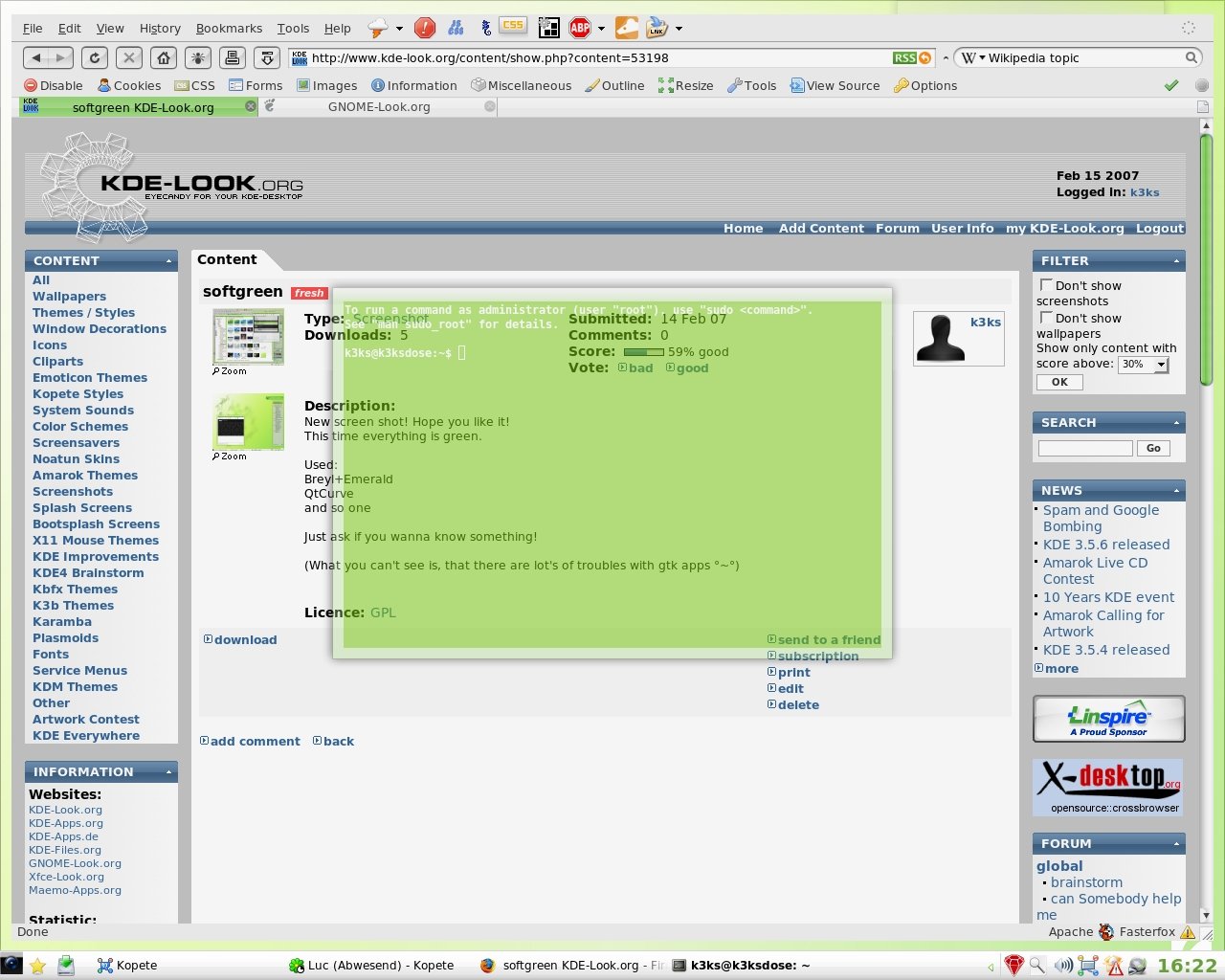Open the Bookmarks menu
This screenshot has width=1225, height=980.
(x=229, y=28)
